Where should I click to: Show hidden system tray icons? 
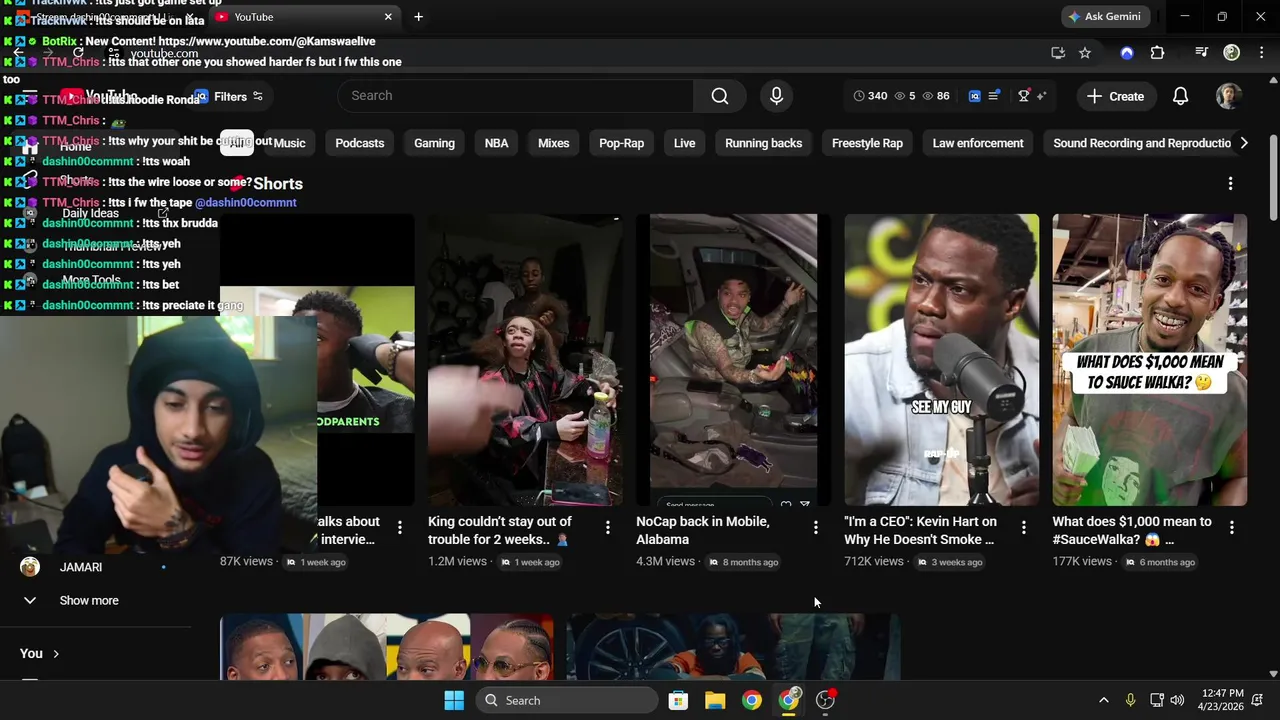tap(1104, 700)
